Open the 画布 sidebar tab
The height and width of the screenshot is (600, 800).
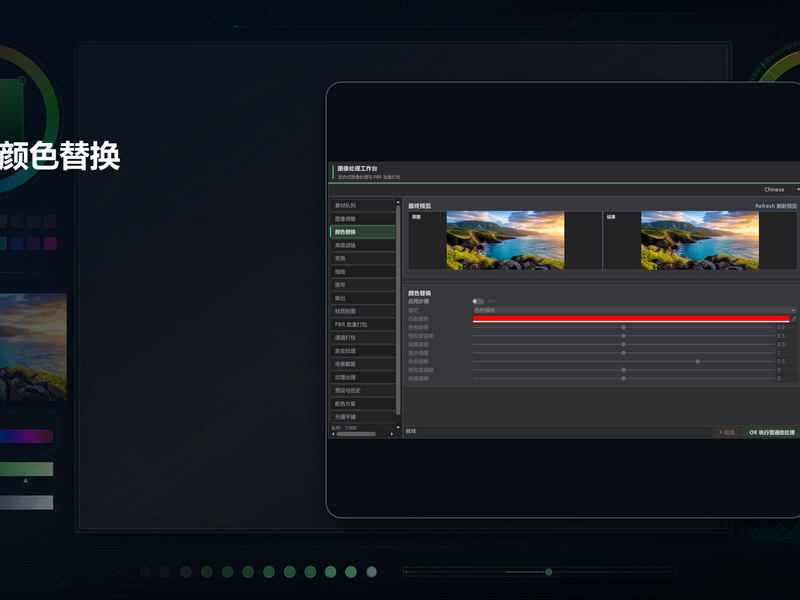click(363, 285)
